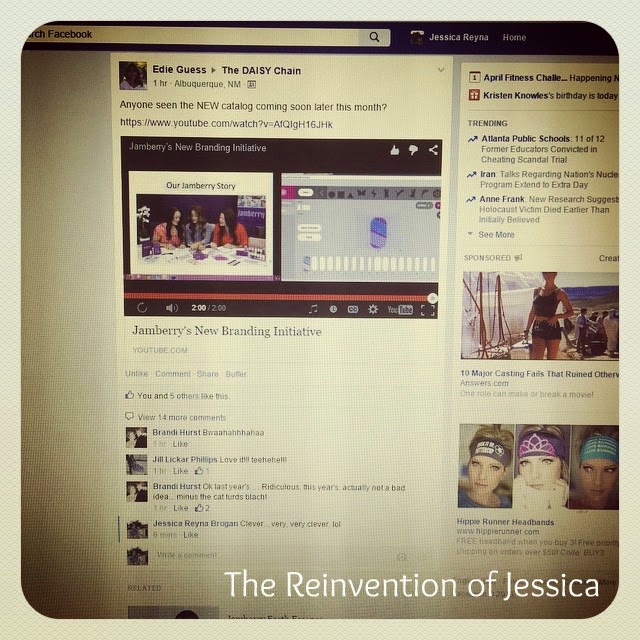Open Brandi Hurst's avatar on first comment

click(136, 438)
